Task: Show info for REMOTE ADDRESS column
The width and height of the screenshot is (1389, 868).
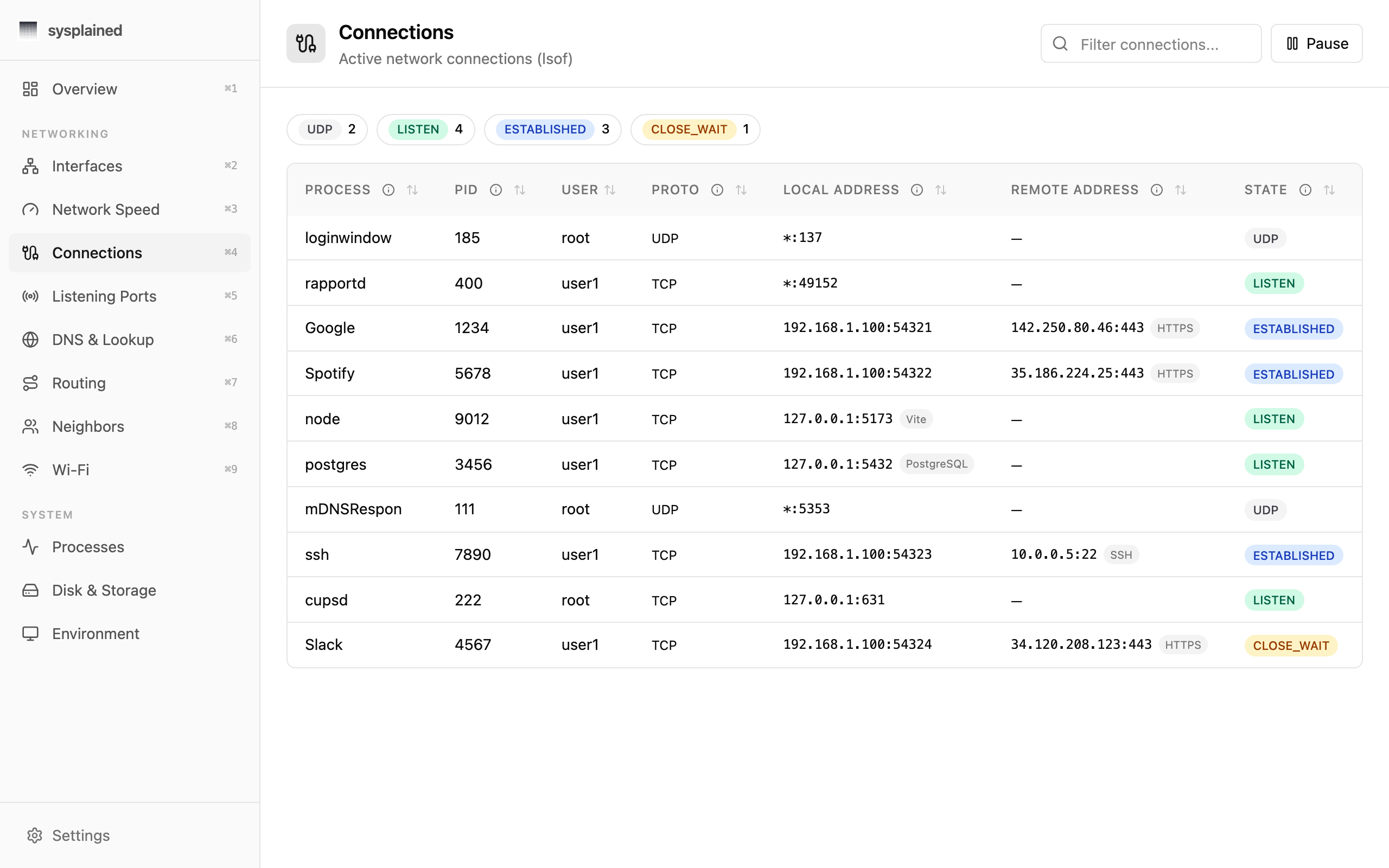Action: point(1157,190)
